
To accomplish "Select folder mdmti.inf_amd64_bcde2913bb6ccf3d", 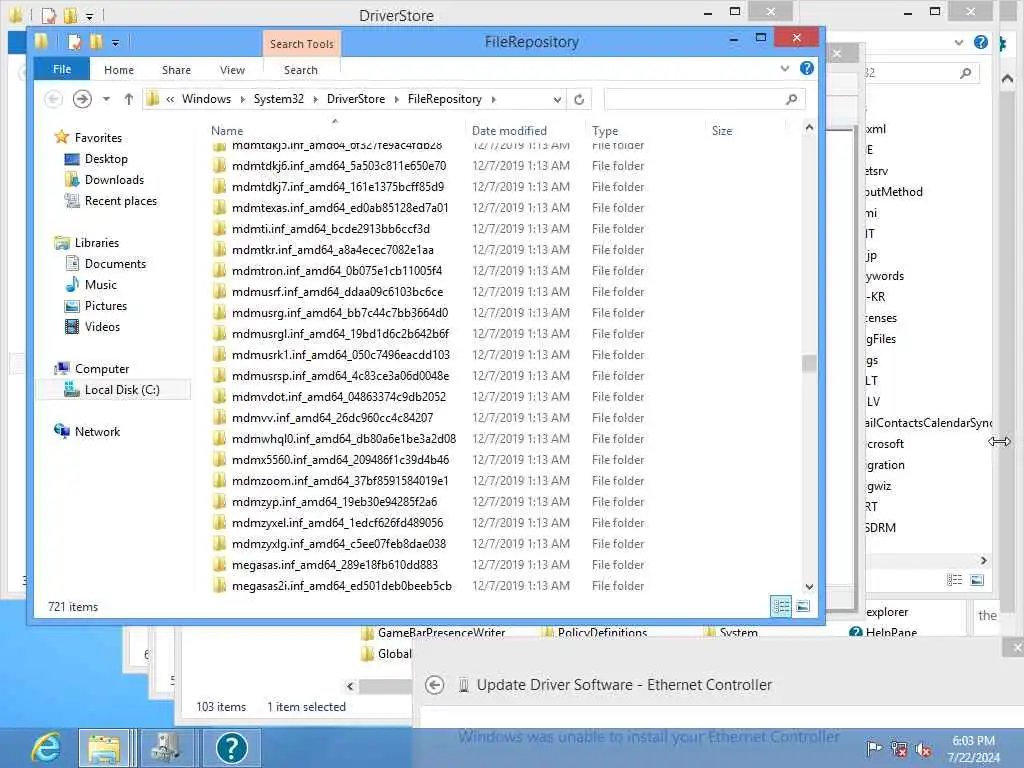I will pyautogui.click(x=330, y=229).
